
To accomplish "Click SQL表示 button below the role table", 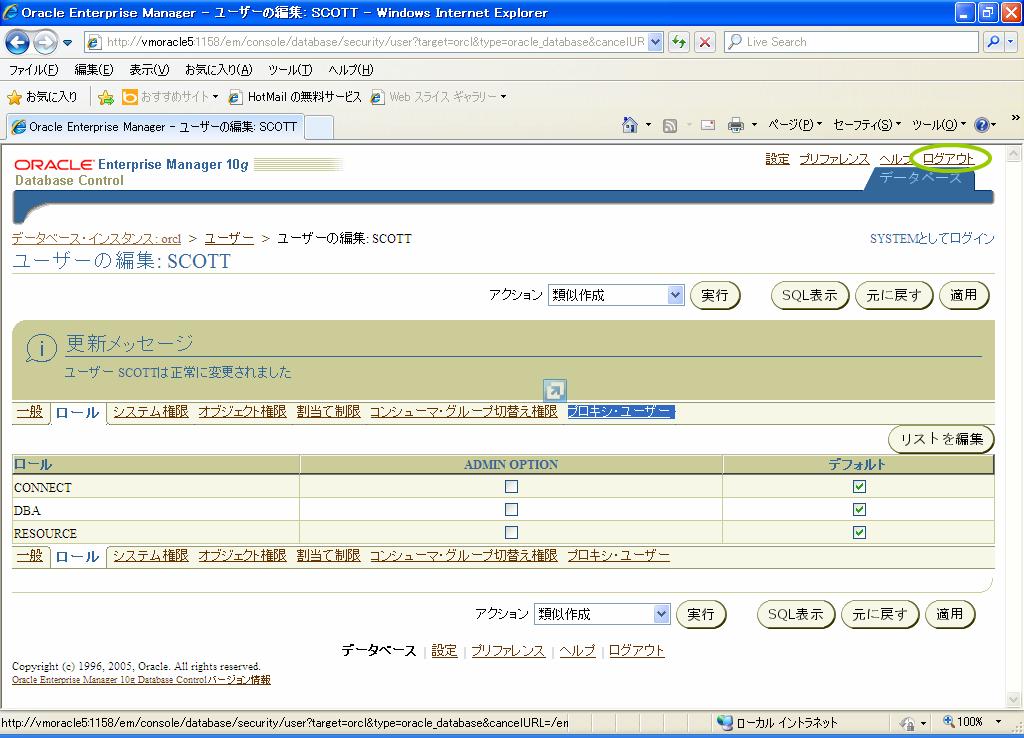I will pyautogui.click(x=796, y=614).
